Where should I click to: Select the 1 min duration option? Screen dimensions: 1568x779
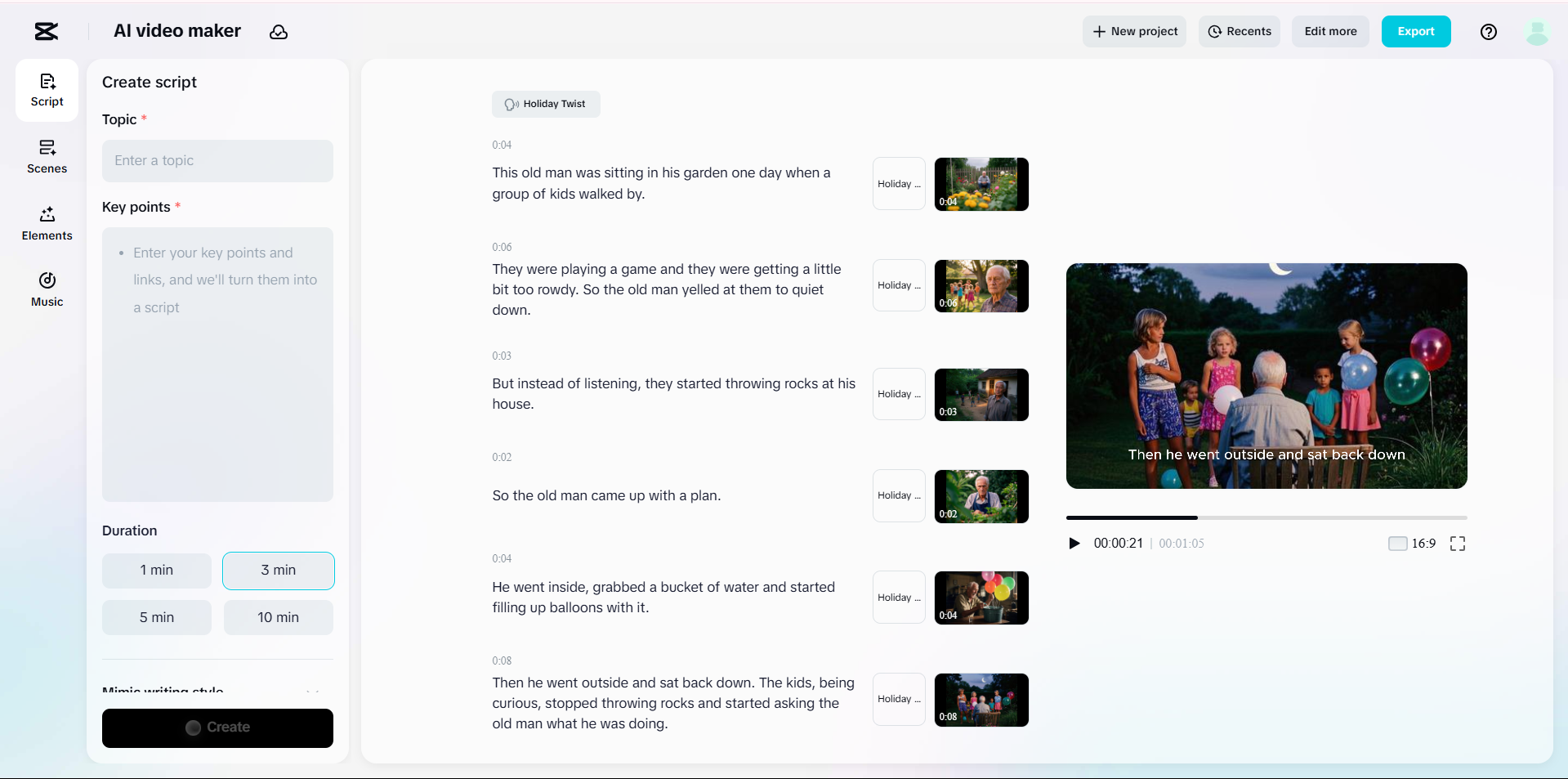tap(156, 571)
